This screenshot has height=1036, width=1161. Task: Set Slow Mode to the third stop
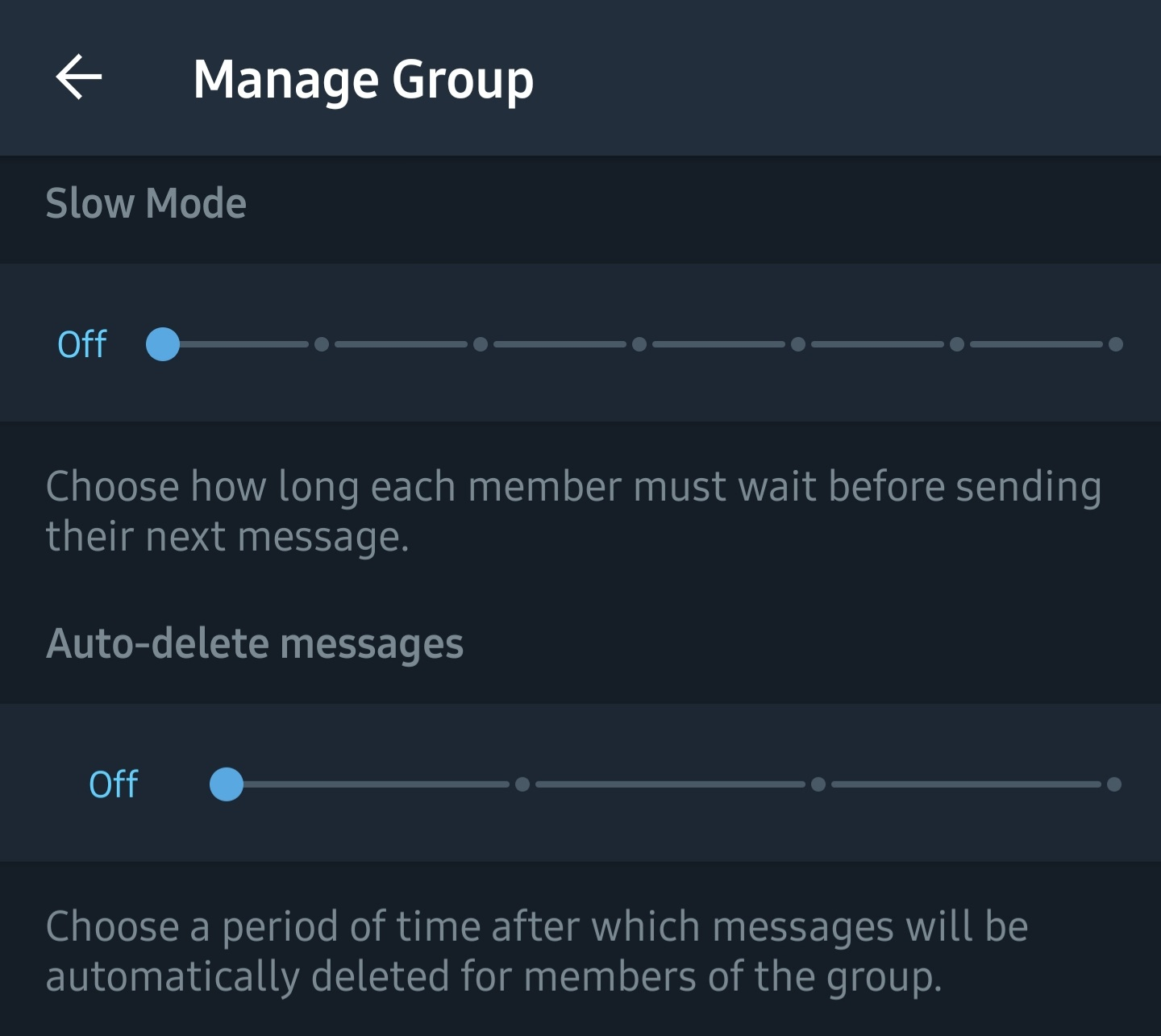[481, 344]
